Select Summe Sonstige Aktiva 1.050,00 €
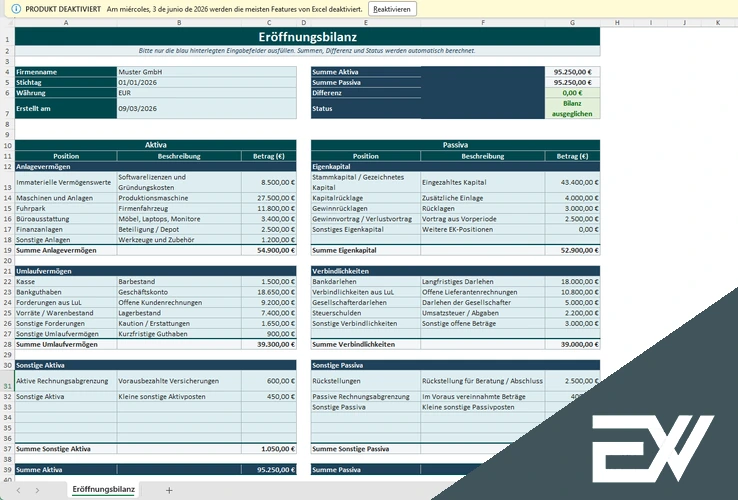This screenshot has width=738, height=500. point(269,449)
